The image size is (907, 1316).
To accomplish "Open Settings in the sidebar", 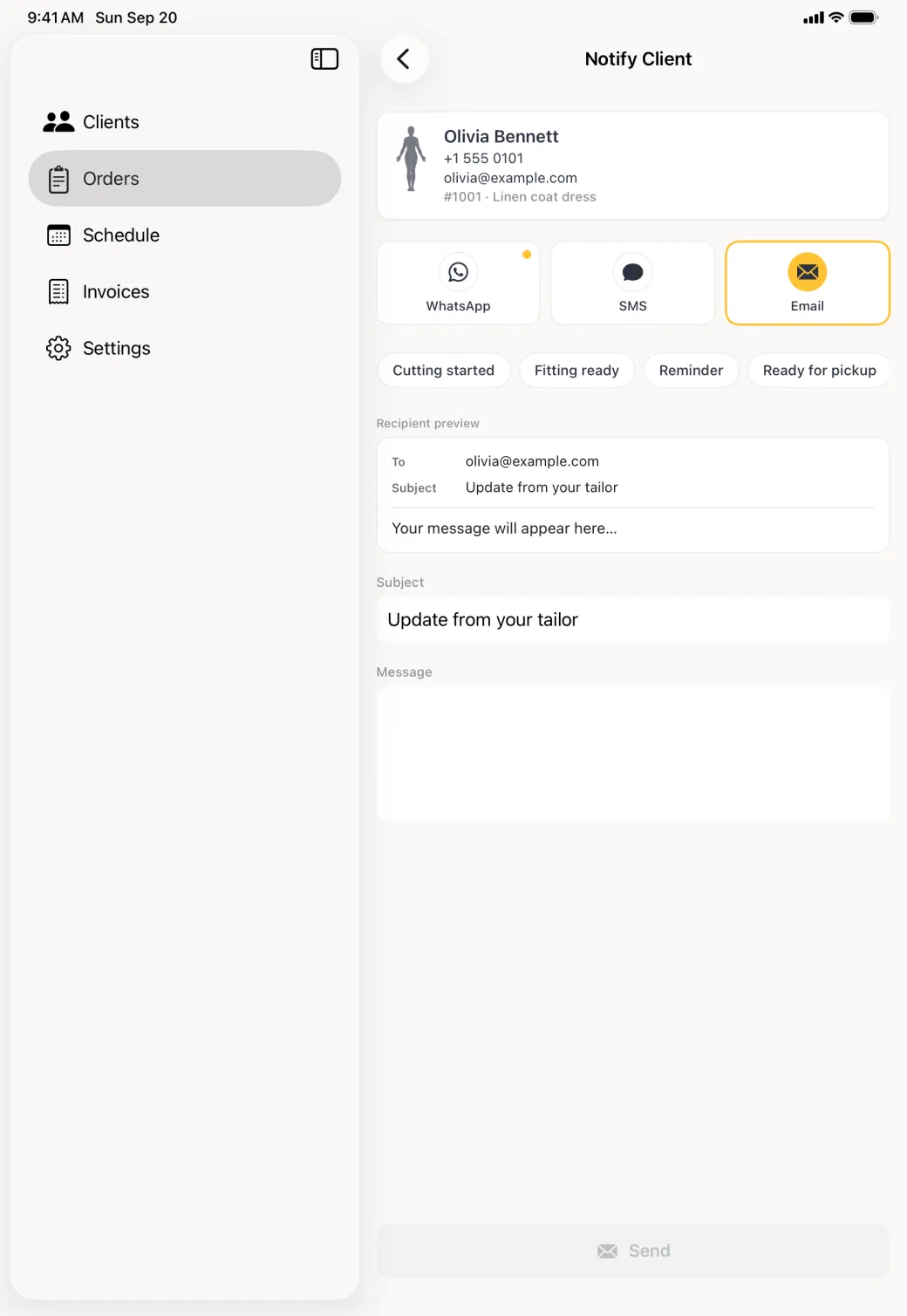I will tap(185, 349).
